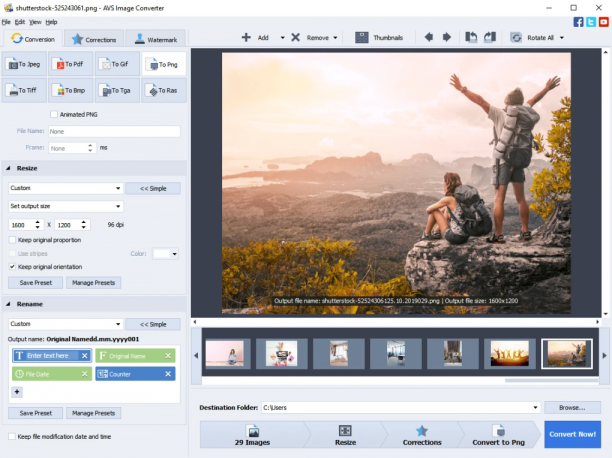Click the Convert Now! button
This screenshot has width=612, height=458.
coord(573,434)
